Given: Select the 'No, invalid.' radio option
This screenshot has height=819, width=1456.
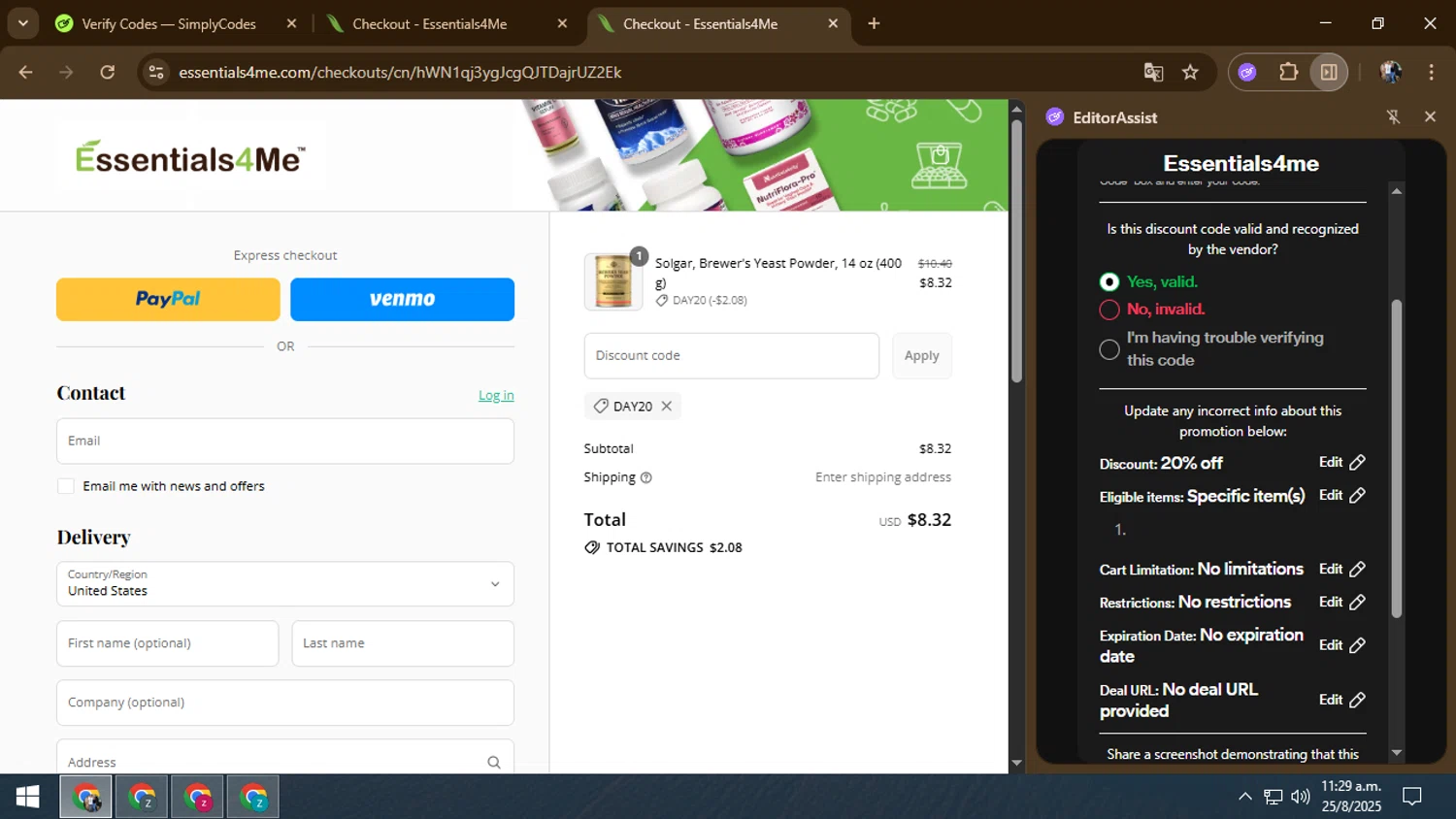Looking at the screenshot, I should pos(1109,310).
